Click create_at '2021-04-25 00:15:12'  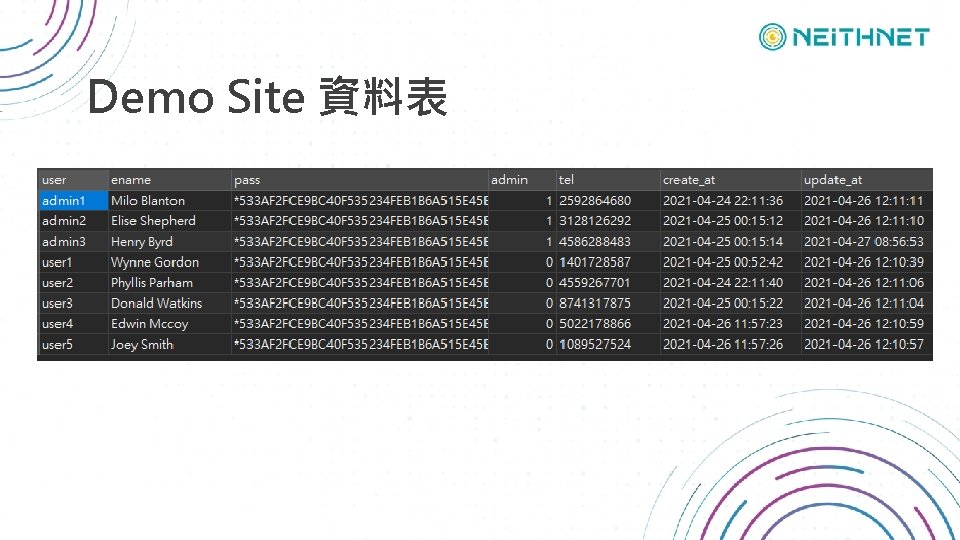pos(723,221)
